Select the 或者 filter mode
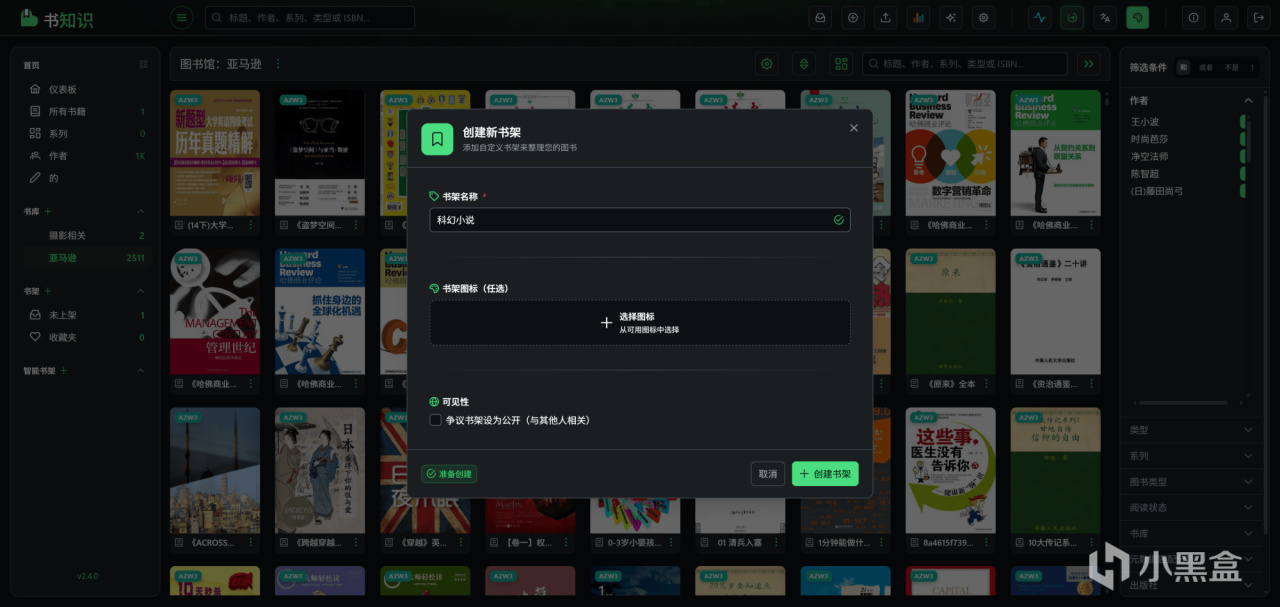Screen dimensions: 1280x607 tap(1206, 67)
